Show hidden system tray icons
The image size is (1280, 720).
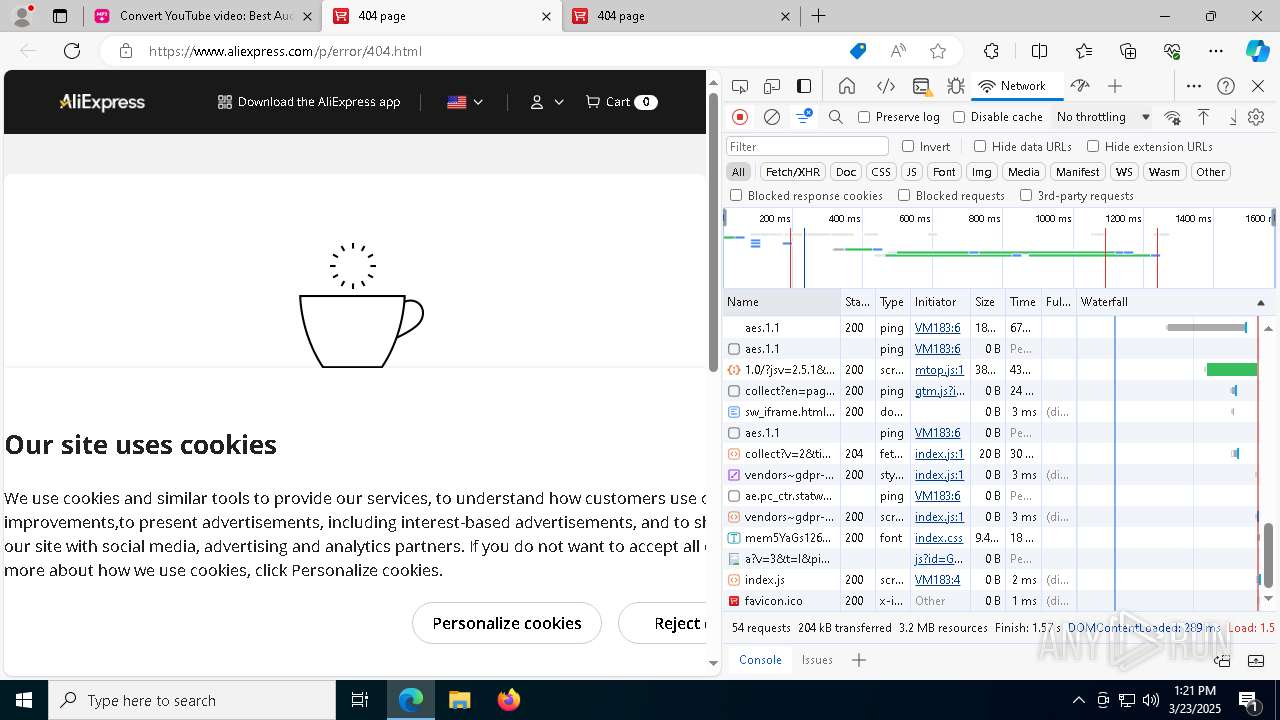pyautogui.click(x=1078, y=700)
